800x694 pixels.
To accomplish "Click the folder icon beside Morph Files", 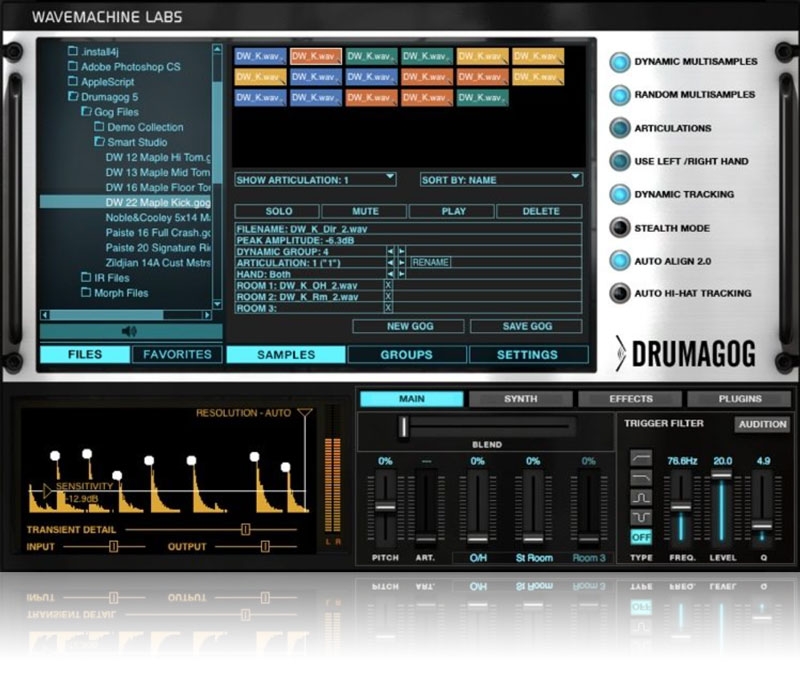I will pyautogui.click(x=86, y=292).
